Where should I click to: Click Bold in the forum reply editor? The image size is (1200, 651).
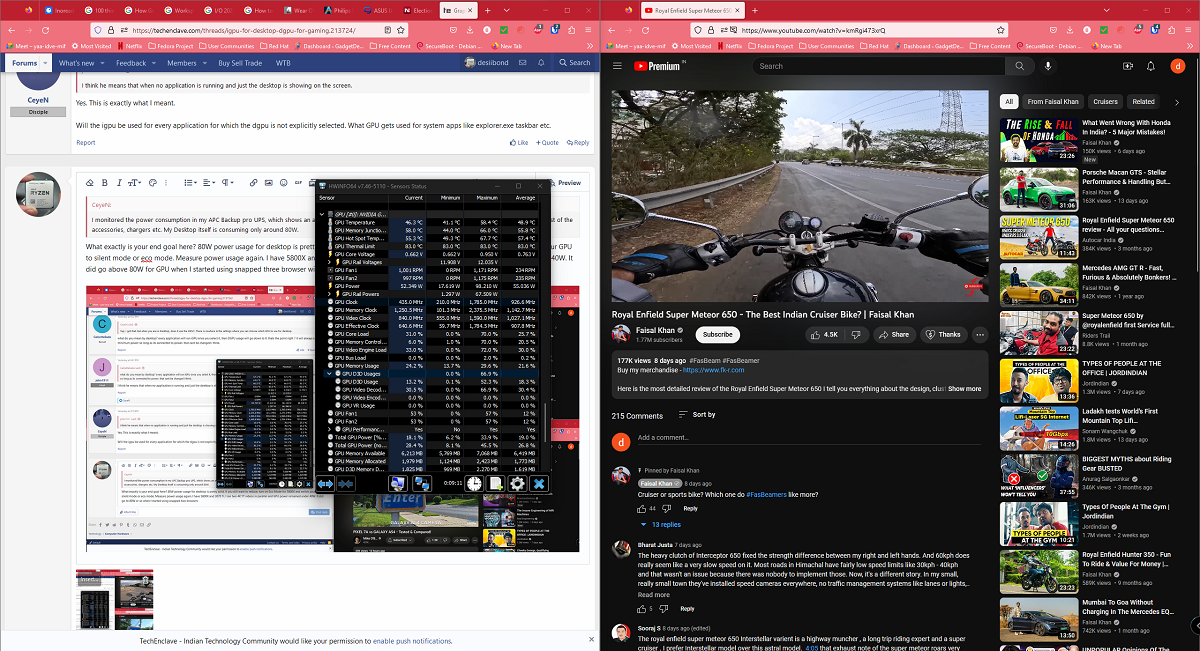click(x=105, y=183)
